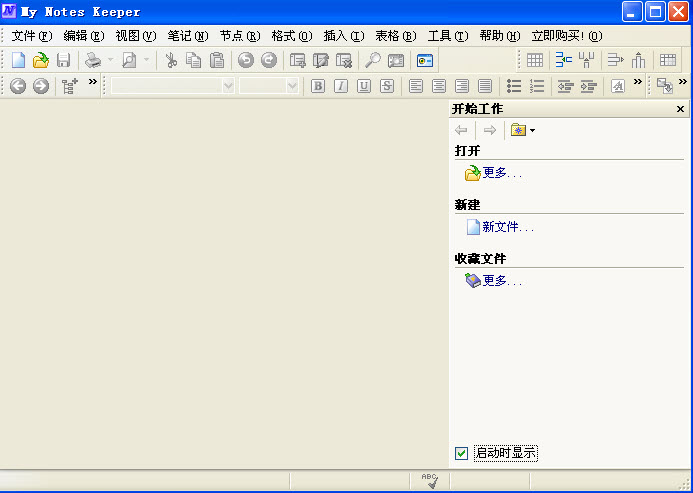This screenshot has height=493, width=693.
Task: Click the Open file folder toolbar icon
Action: (x=40, y=61)
